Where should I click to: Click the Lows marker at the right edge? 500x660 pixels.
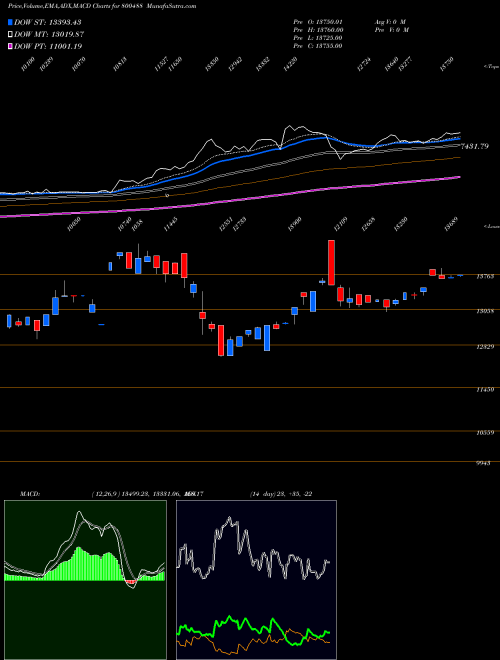[491, 226]
